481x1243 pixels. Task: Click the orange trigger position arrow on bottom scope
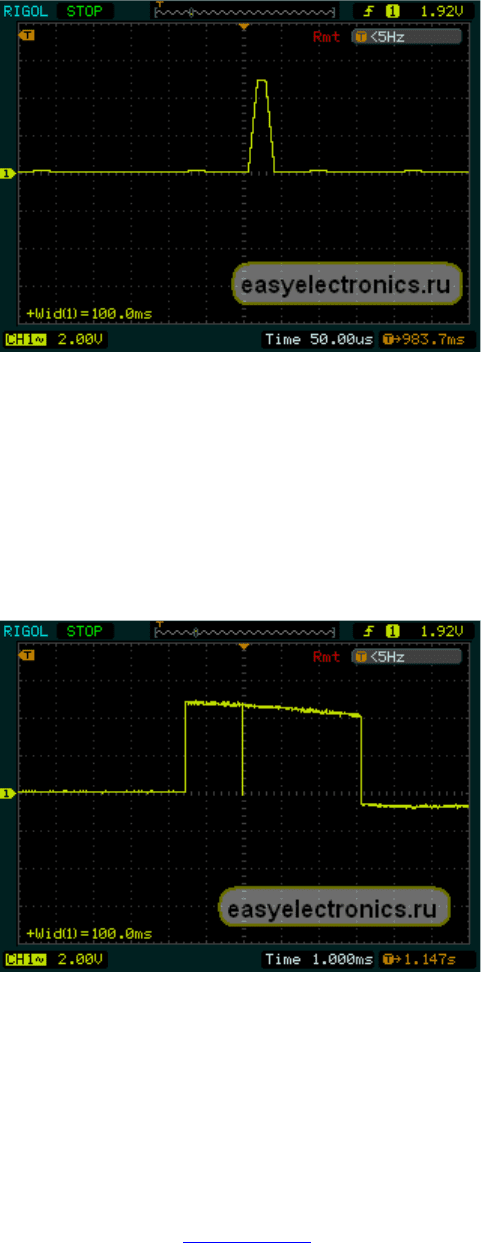[244, 648]
